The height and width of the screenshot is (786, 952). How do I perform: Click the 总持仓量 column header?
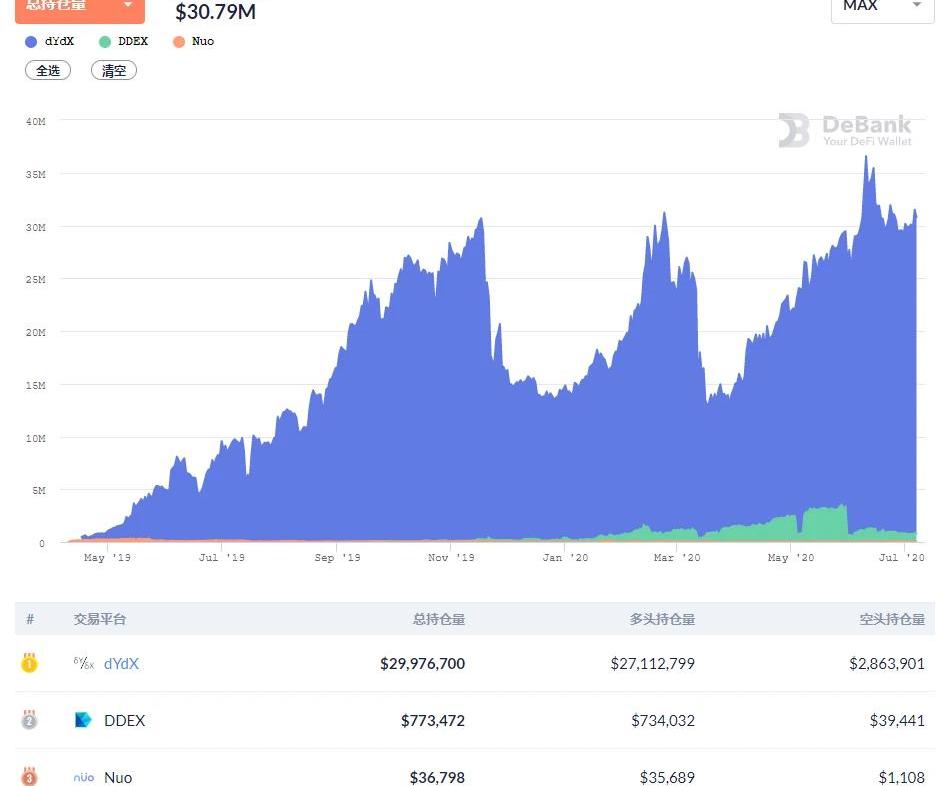438,619
